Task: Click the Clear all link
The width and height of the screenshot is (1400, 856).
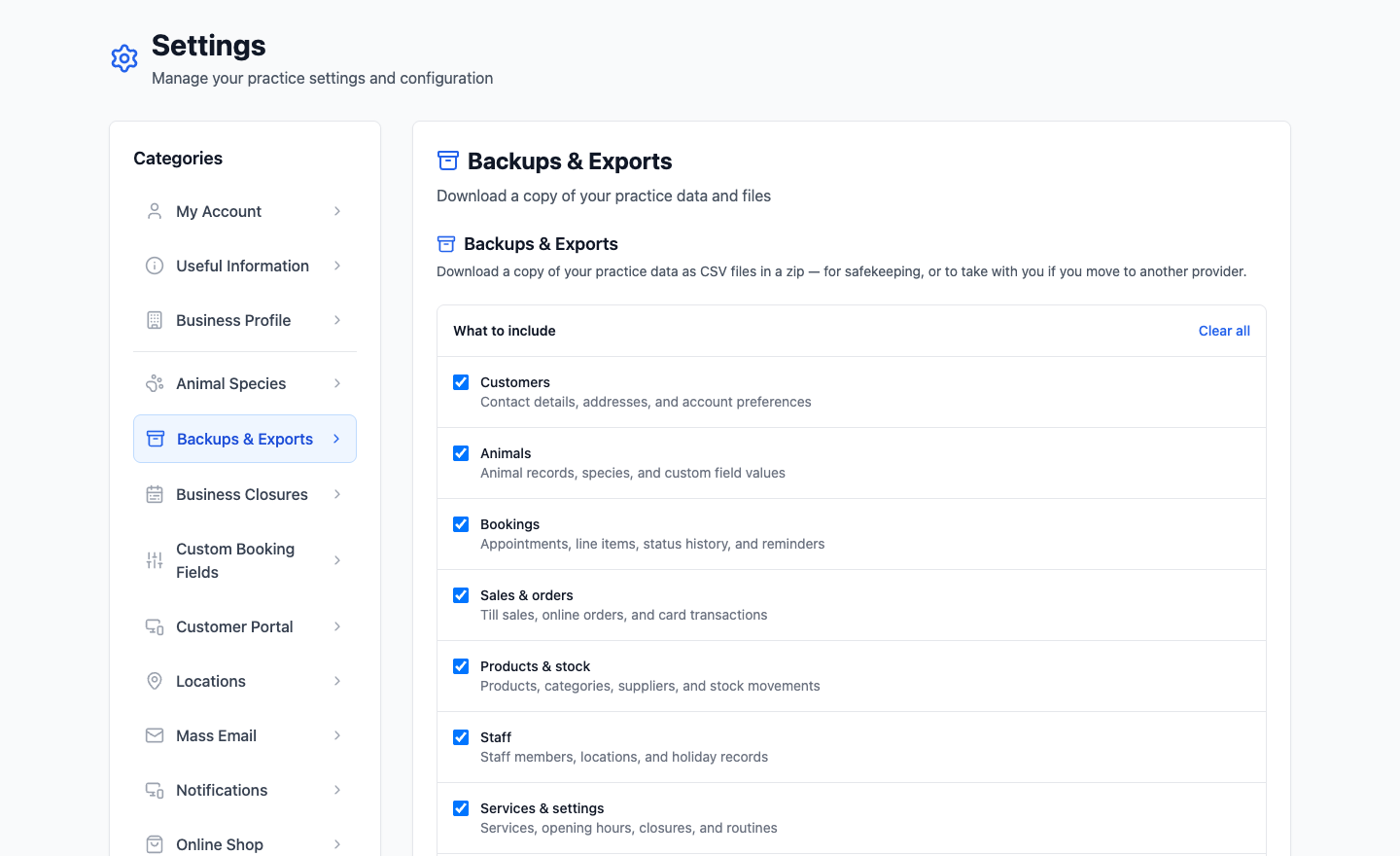Action: (x=1224, y=331)
